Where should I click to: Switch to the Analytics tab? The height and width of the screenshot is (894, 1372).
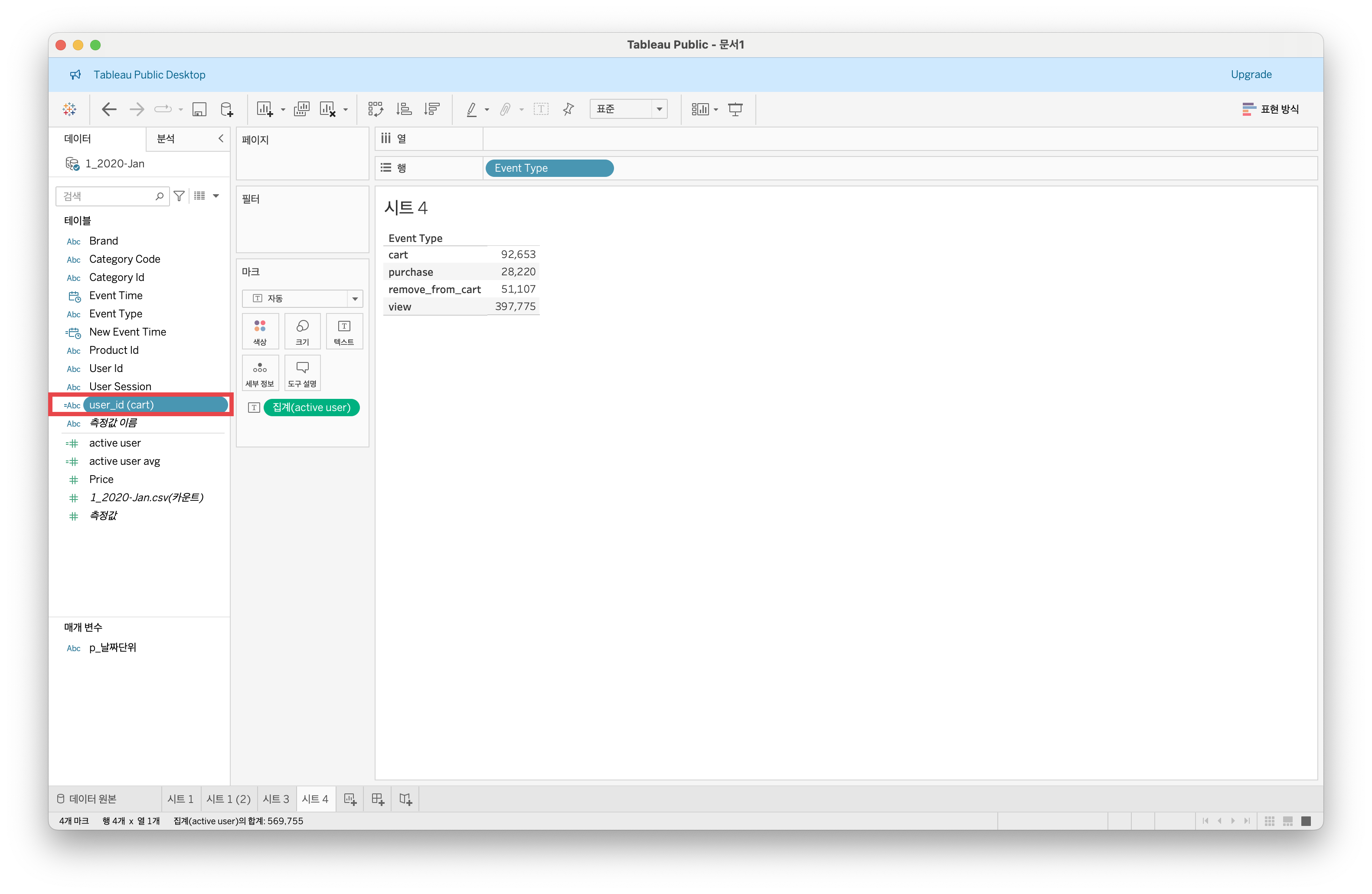[166, 138]
